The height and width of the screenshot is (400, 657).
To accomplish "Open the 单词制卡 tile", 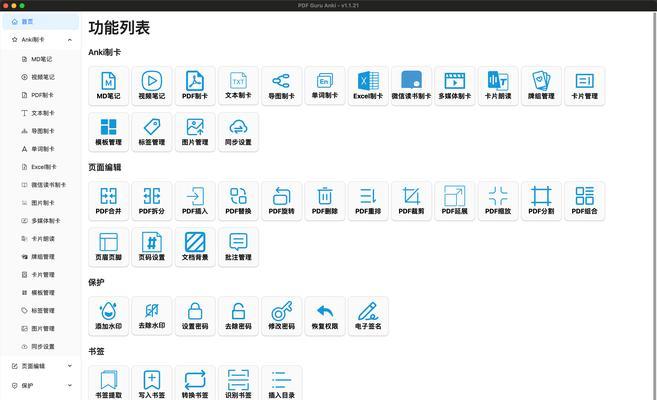I will (x=325, y=86).
